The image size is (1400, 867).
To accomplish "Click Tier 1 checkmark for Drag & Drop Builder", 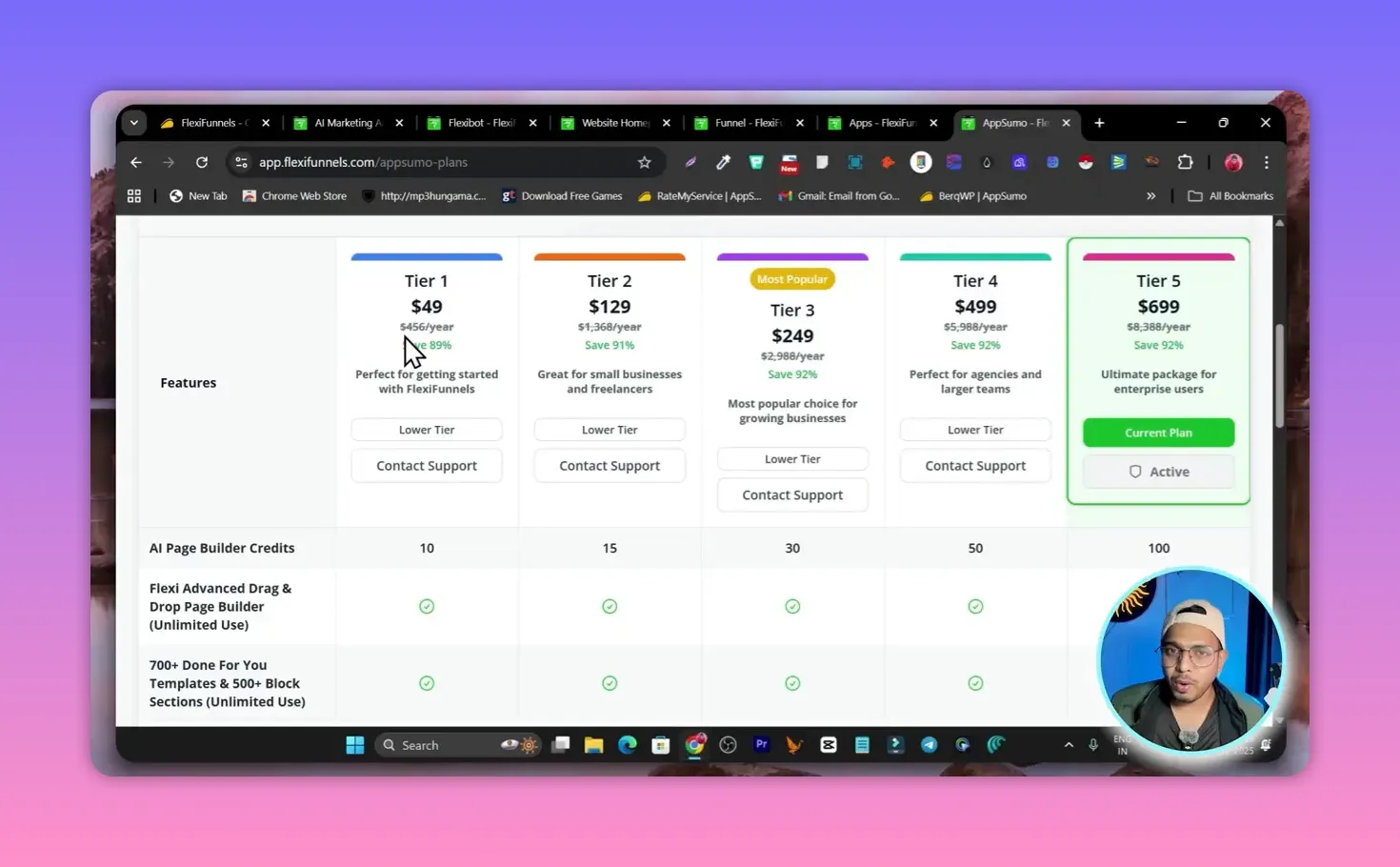I will (426, 606).
